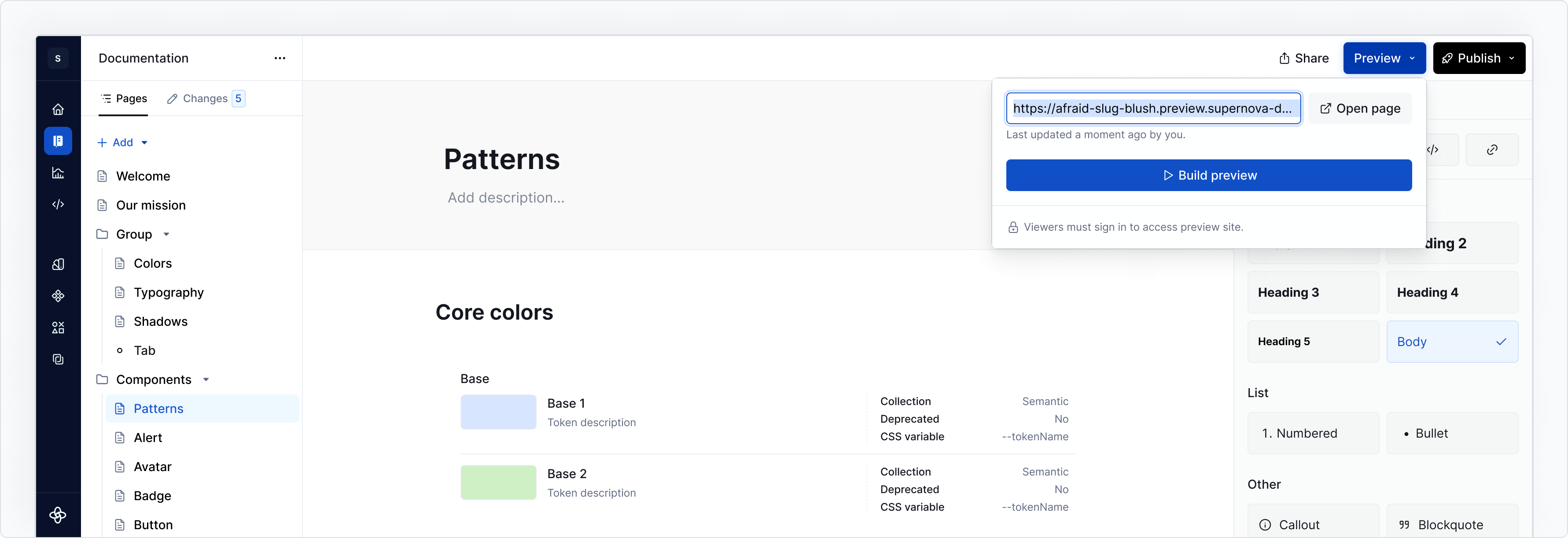Click the Build preview button
This screenshot has width=1568, height=538.
click(1209, 175)
